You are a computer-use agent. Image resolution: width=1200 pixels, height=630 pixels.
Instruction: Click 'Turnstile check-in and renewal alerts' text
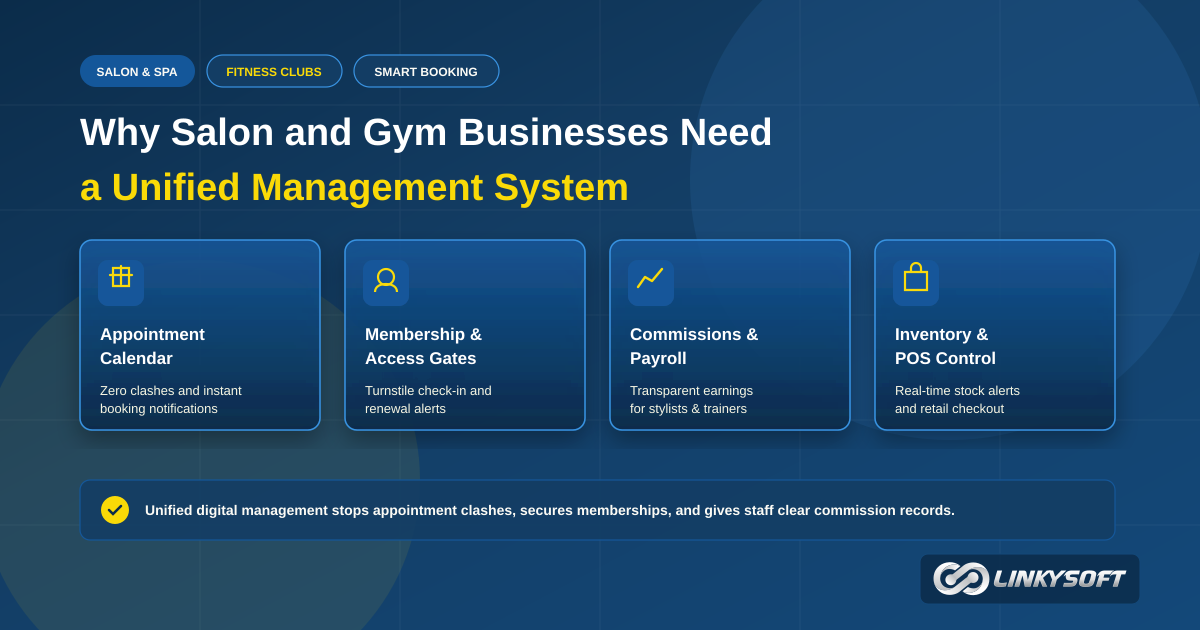pyautogui.click(x=428, y=400)
